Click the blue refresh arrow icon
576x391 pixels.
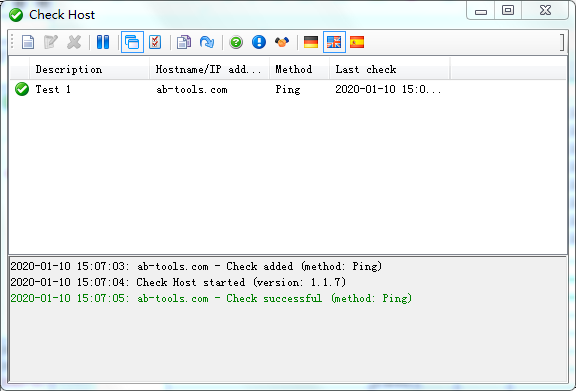click(207, 42)
